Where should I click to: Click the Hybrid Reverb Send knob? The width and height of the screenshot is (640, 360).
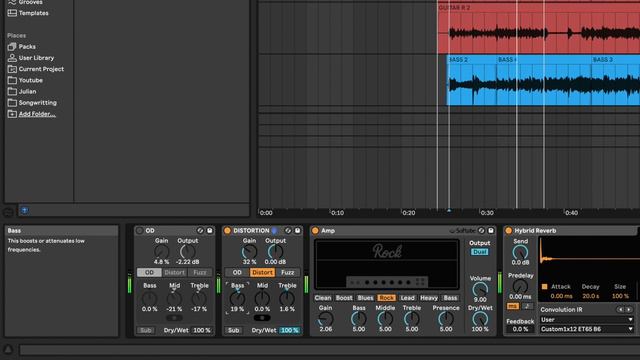click(x=520, y=252)
